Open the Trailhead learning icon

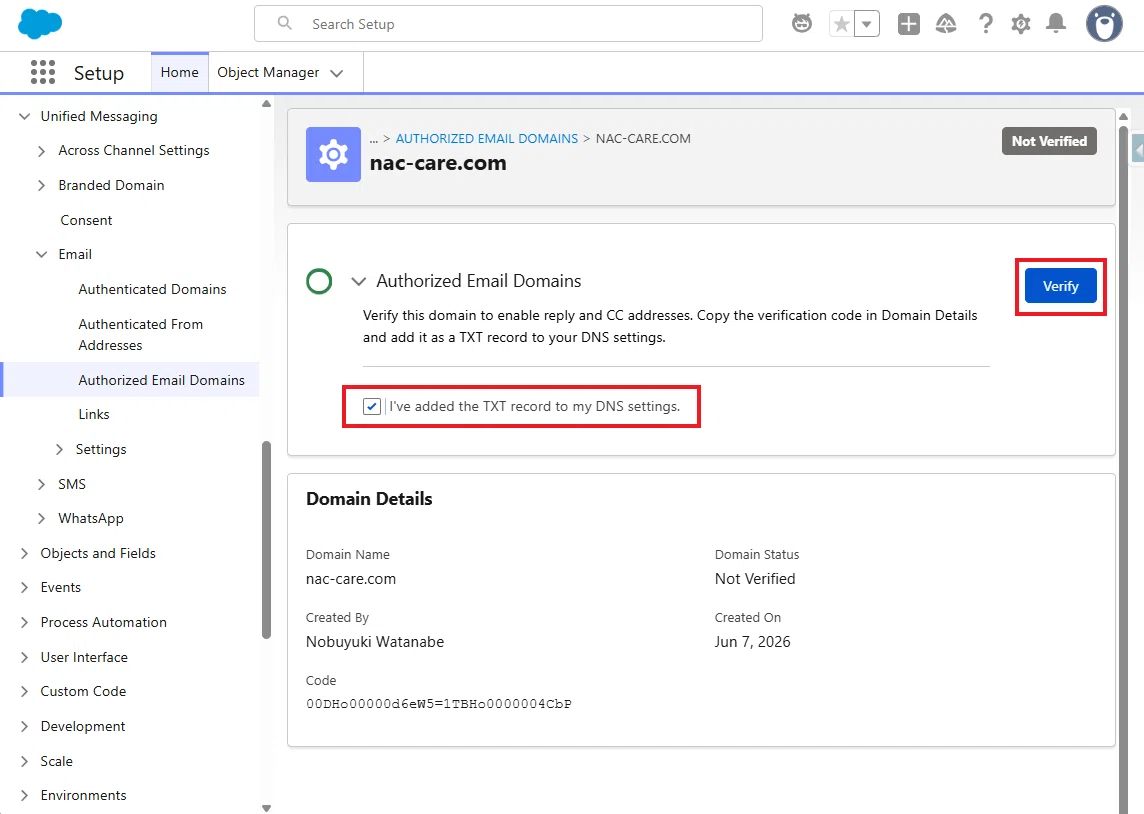pos(946,24)
